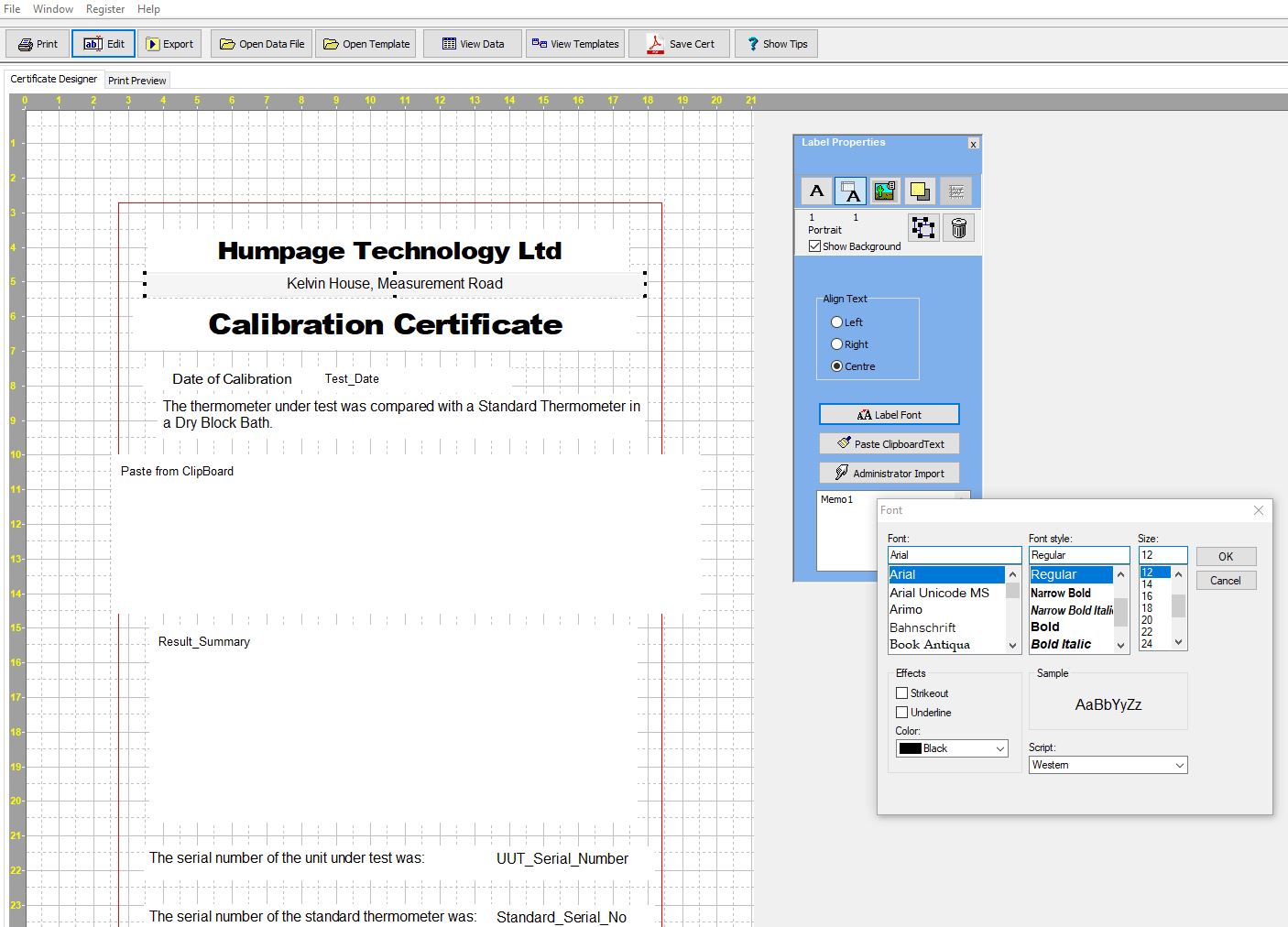Toggle the Edit mode toolbar button
The width and height of the screenshot is (1288, 927).
[x=104, y=44]
